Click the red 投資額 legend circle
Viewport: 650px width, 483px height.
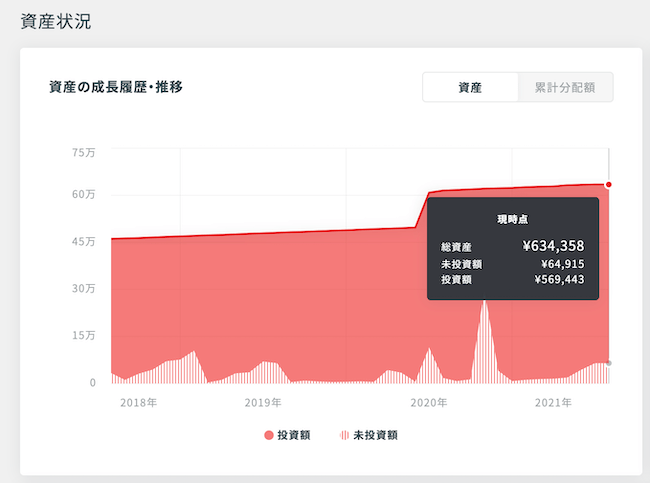point(269,435)
